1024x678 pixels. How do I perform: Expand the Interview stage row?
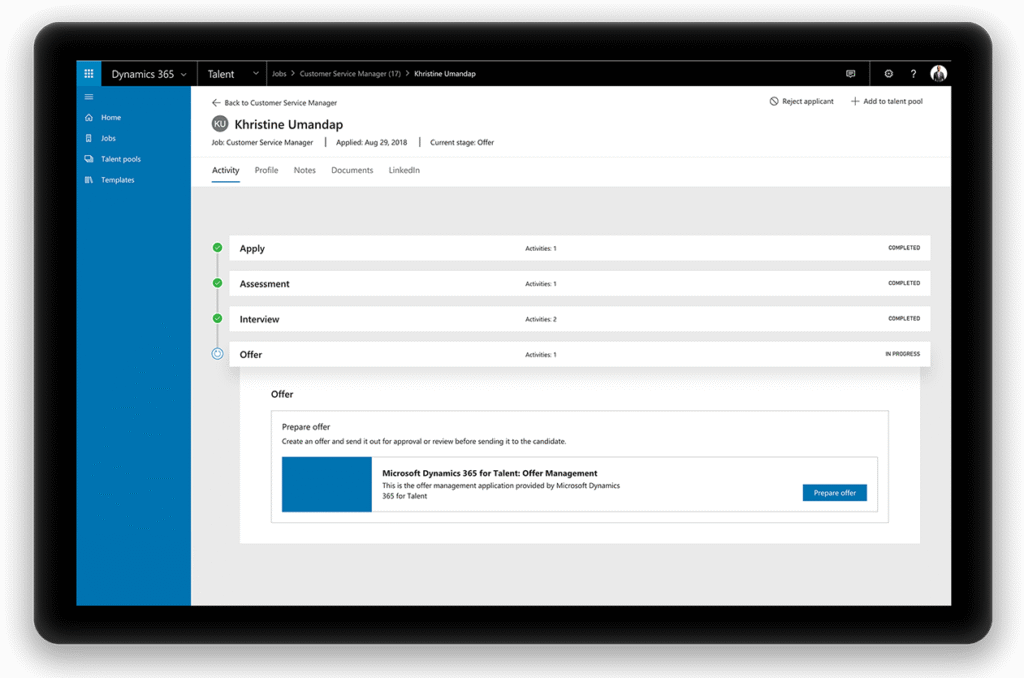click(x=579, y=319)
